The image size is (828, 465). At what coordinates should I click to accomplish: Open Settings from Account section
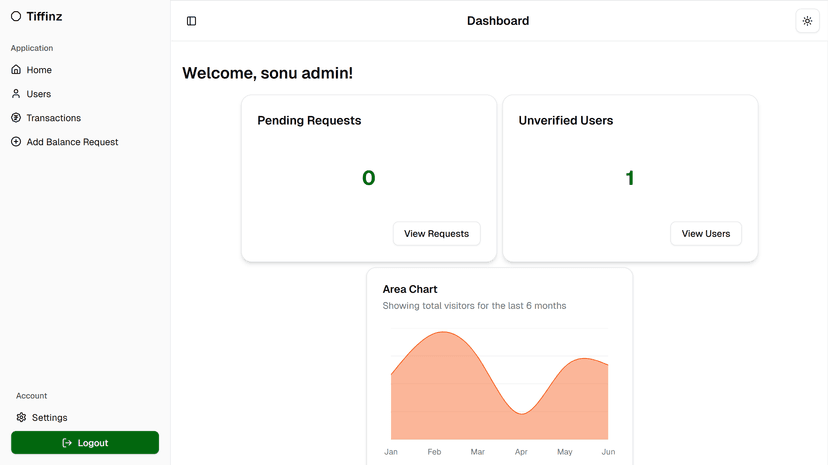click(x=50, y=418)
